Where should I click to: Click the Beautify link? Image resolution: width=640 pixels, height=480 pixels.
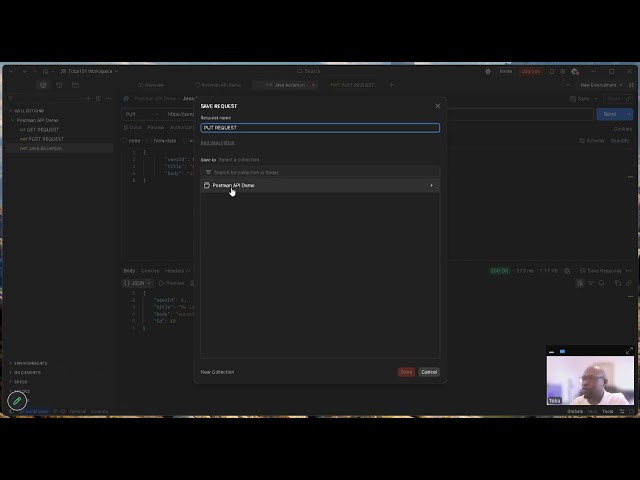click(x=620, y=141)
